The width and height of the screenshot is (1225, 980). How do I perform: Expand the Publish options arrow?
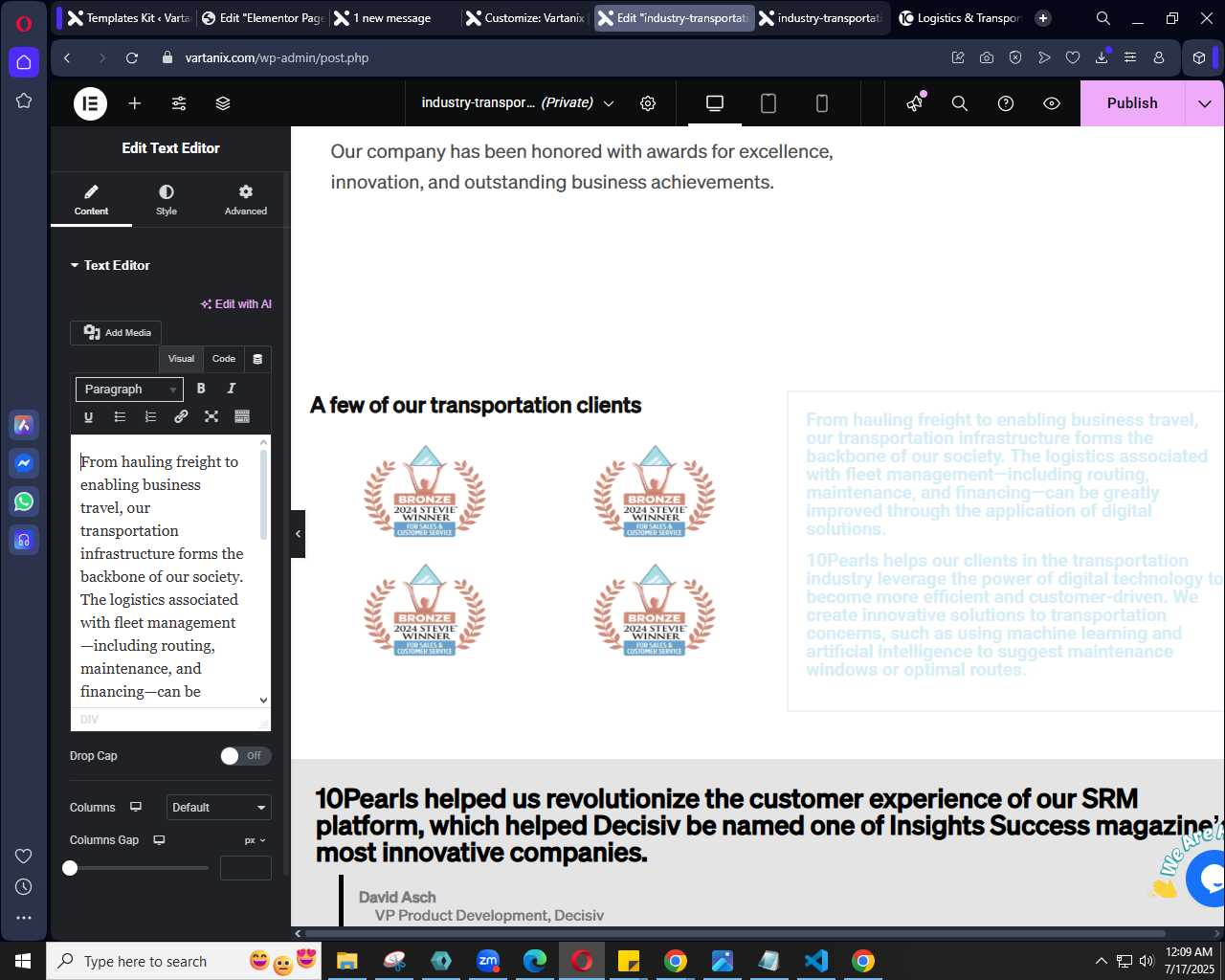(1205, 103)
